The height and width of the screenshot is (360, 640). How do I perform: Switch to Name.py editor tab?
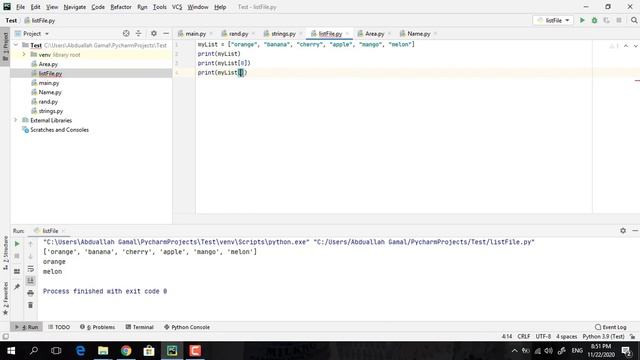tap(418, 33)
